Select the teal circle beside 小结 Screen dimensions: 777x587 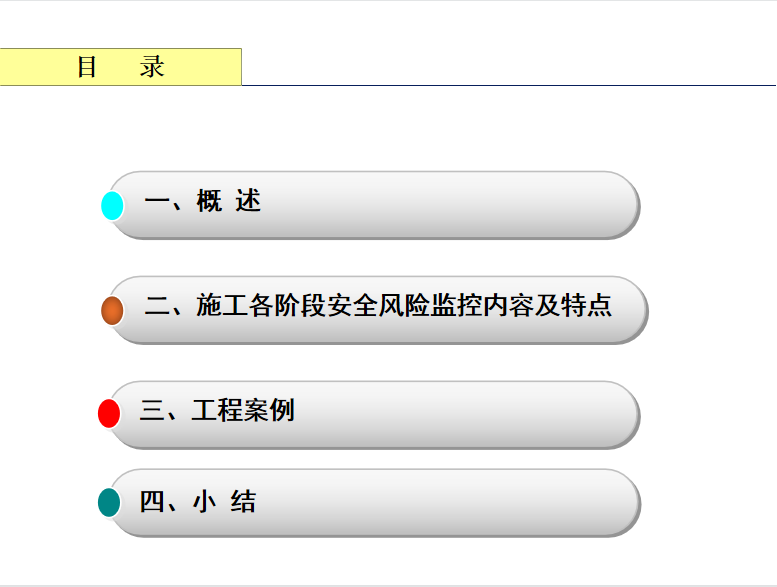pos(109,502)
